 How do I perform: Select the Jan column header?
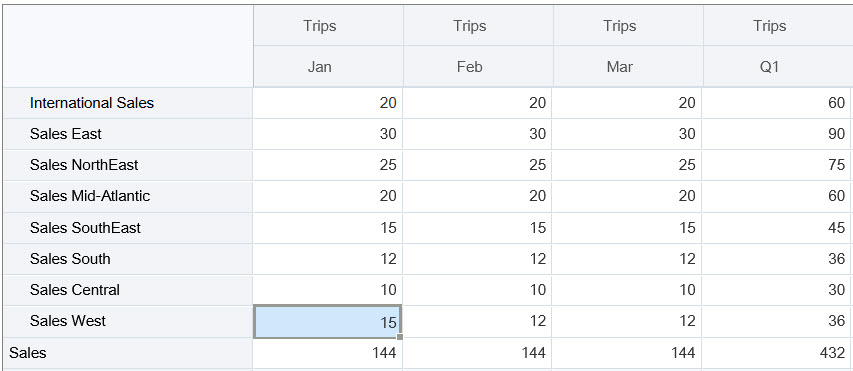pos(328,66)
